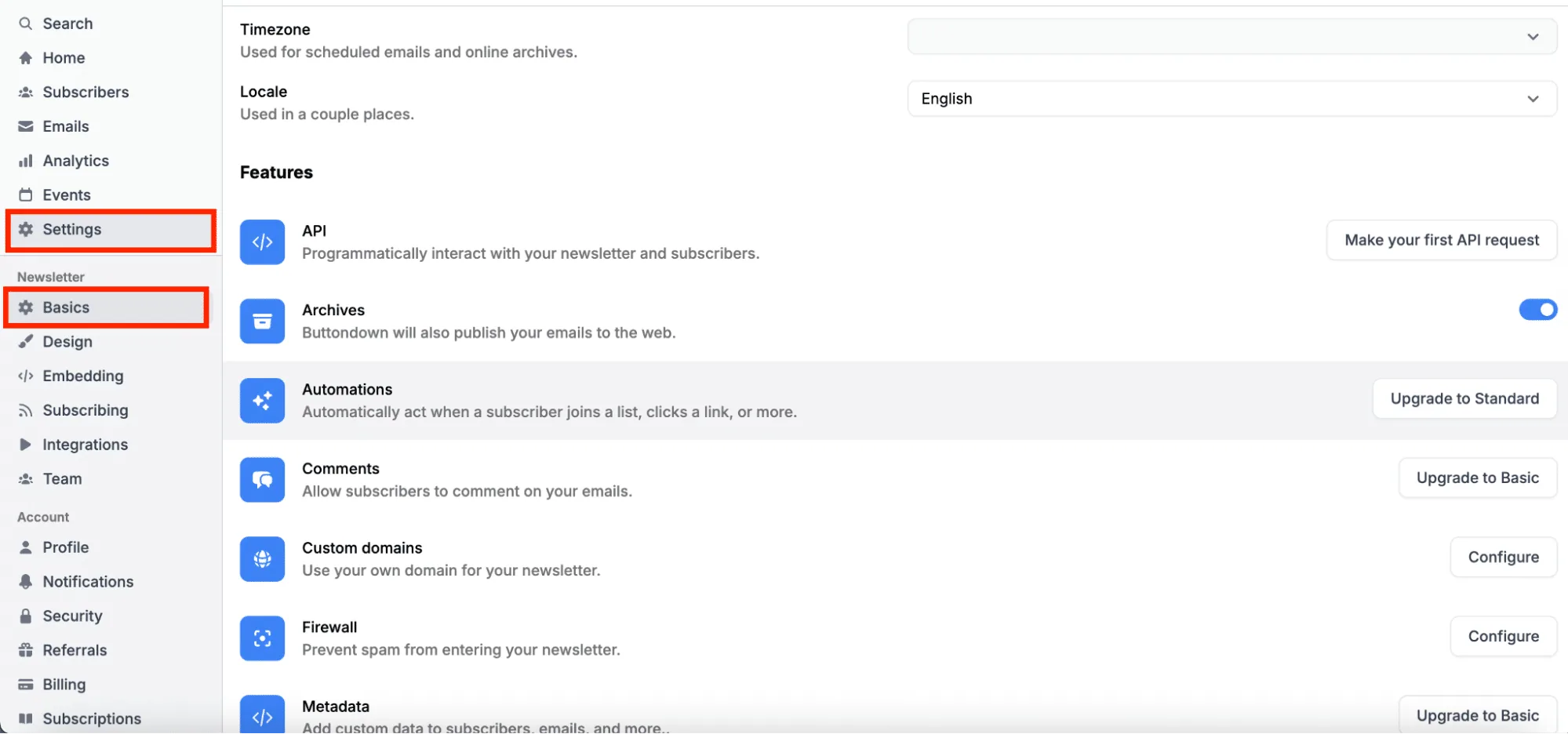Viewport: 1568px width, 734px height.
Task: Click the Embedding code icon
Action: pos(26,376)
